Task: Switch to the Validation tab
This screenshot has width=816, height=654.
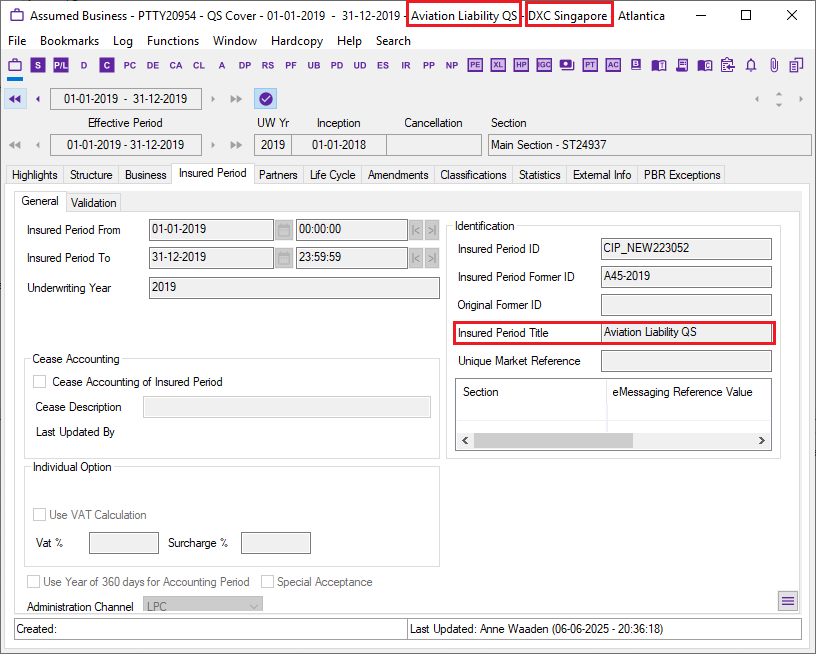Action: click(94, 202)
